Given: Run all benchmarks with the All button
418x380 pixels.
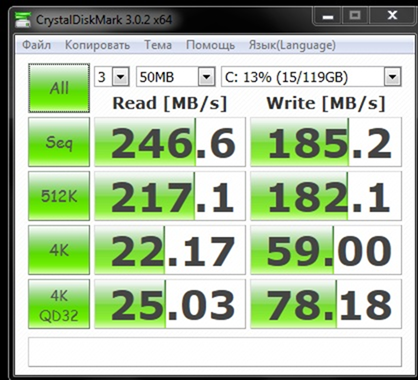Looking at the screenshot, I should pos(59,88).
